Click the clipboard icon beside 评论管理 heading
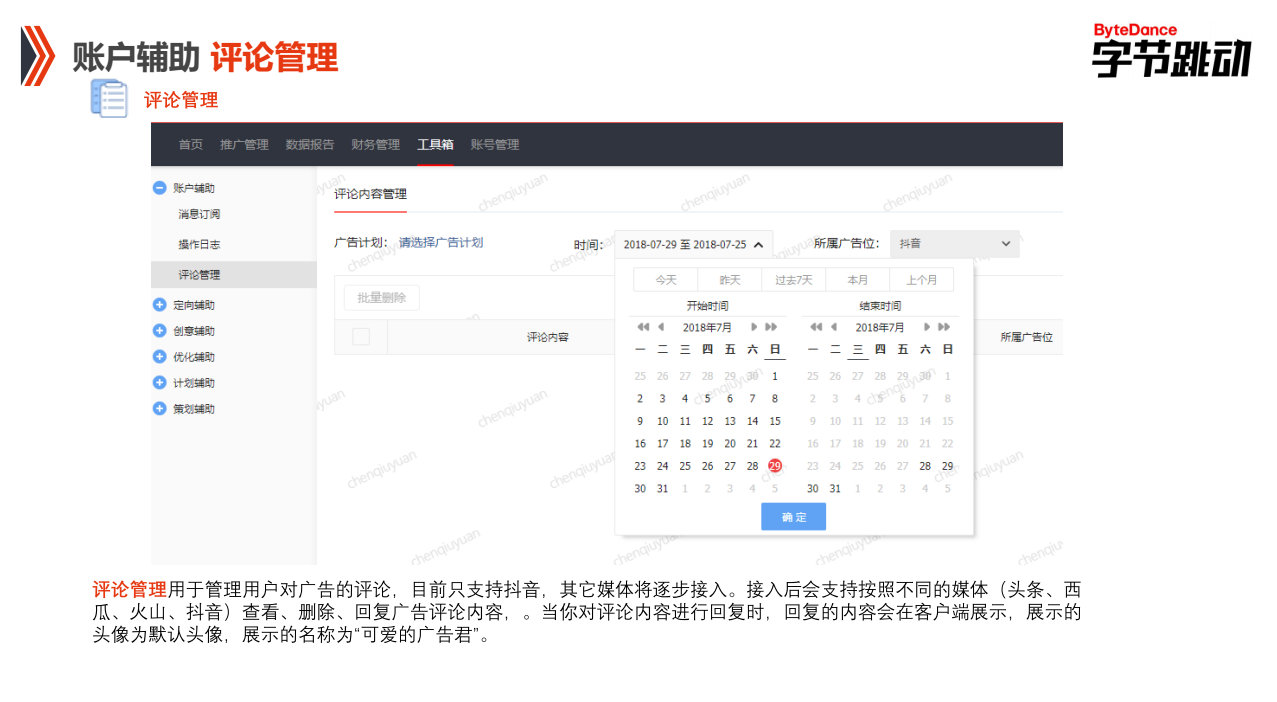Screen dimensions: 1277x702 [x=110, y=99]
